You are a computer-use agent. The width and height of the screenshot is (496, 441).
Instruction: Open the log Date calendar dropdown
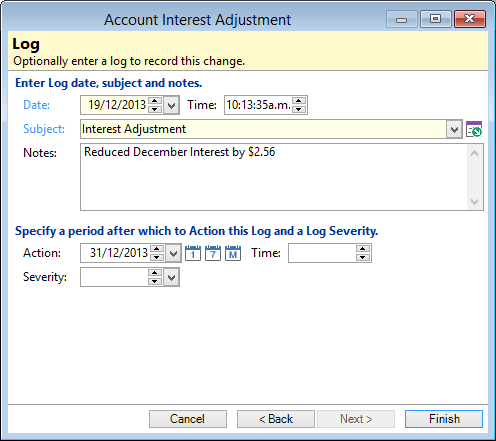(171, 105)
